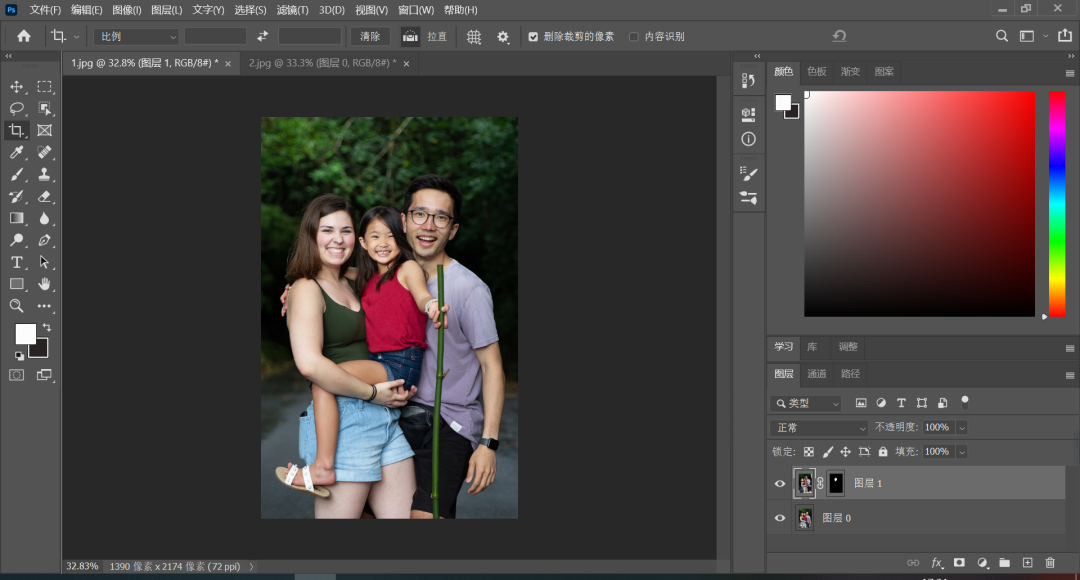1080x580 pixels.
Task: Open the Color panel flyout menu
Action: pos(1070,73)
